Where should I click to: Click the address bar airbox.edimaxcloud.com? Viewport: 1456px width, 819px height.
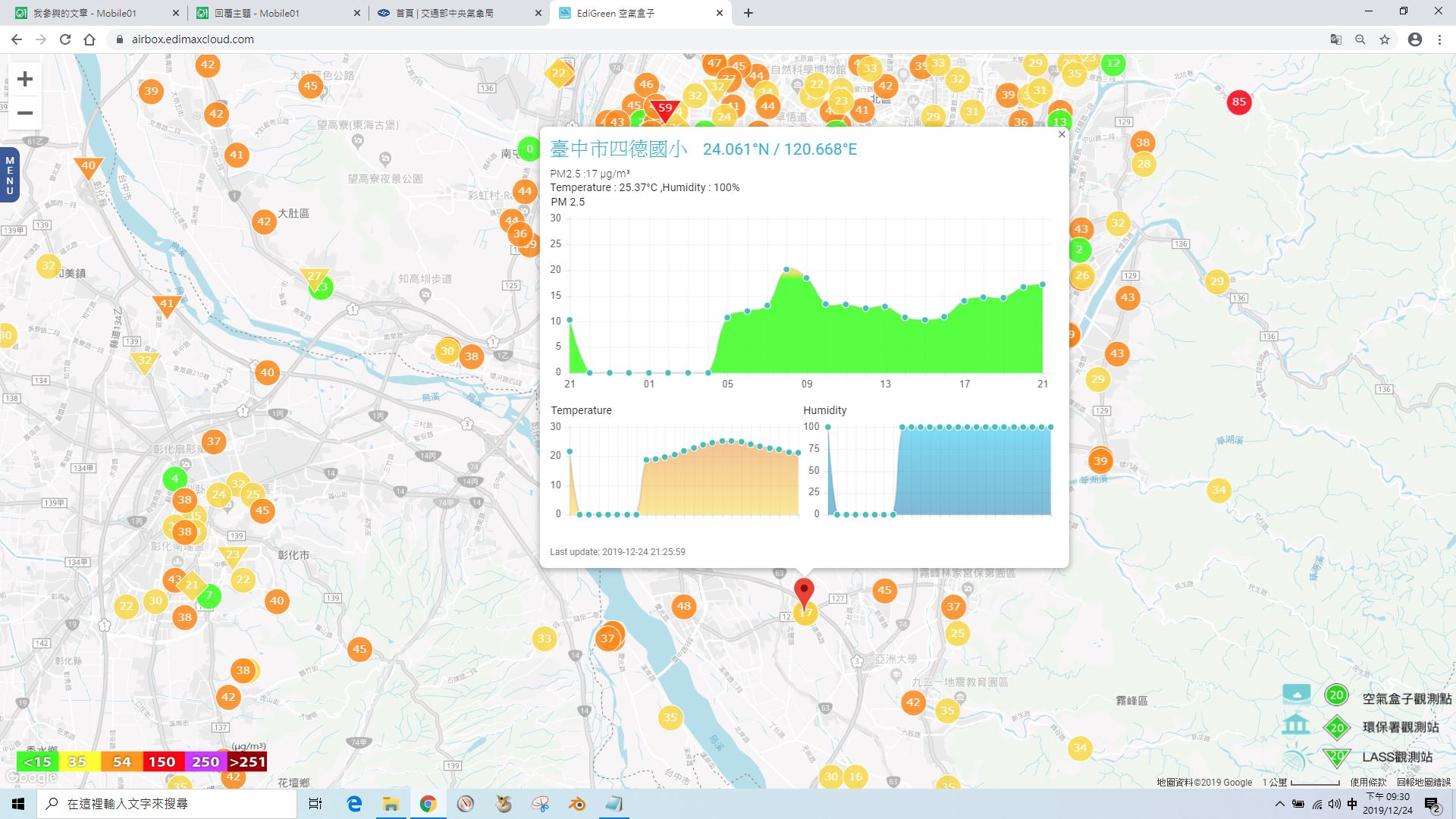tap(193, 39)
